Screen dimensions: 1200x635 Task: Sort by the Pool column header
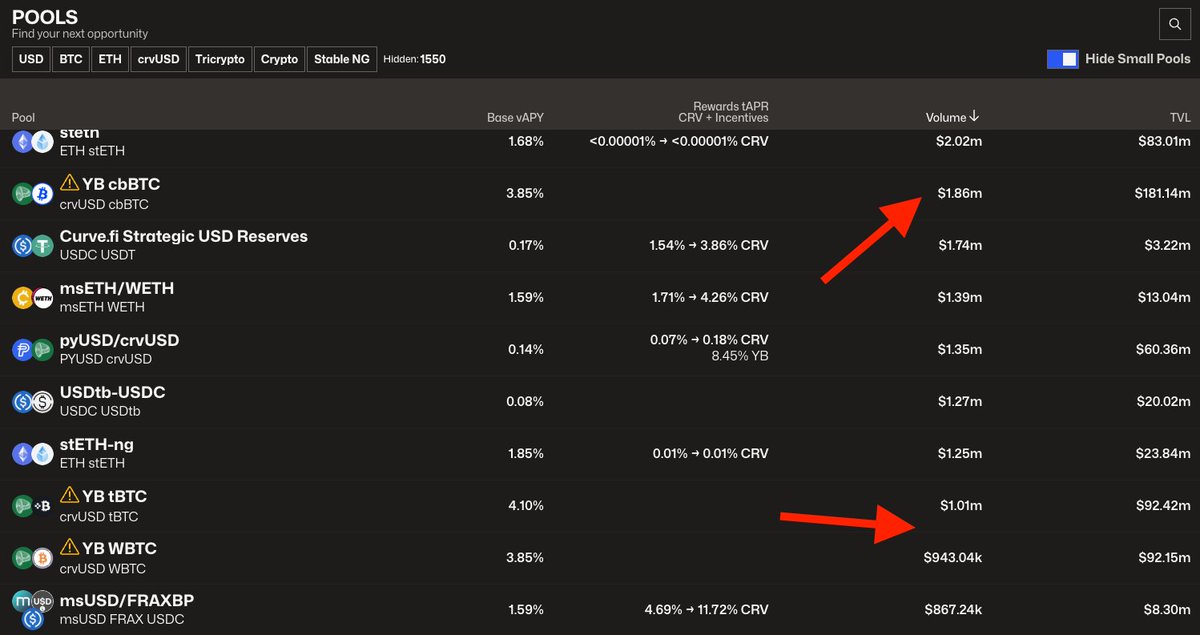(23, 117)
